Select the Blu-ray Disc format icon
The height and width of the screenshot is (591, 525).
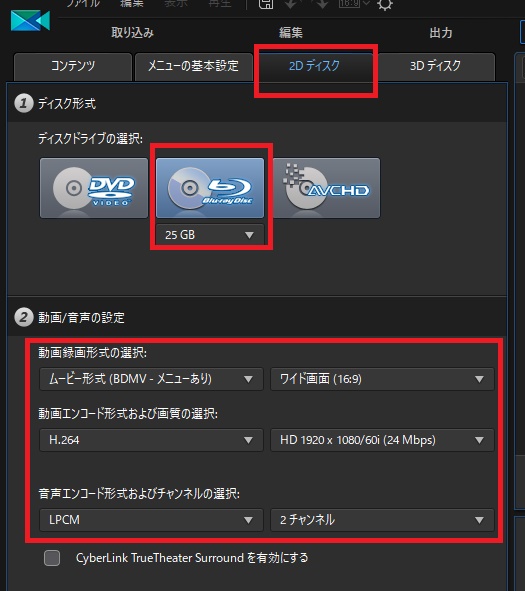tap(210, 188)
